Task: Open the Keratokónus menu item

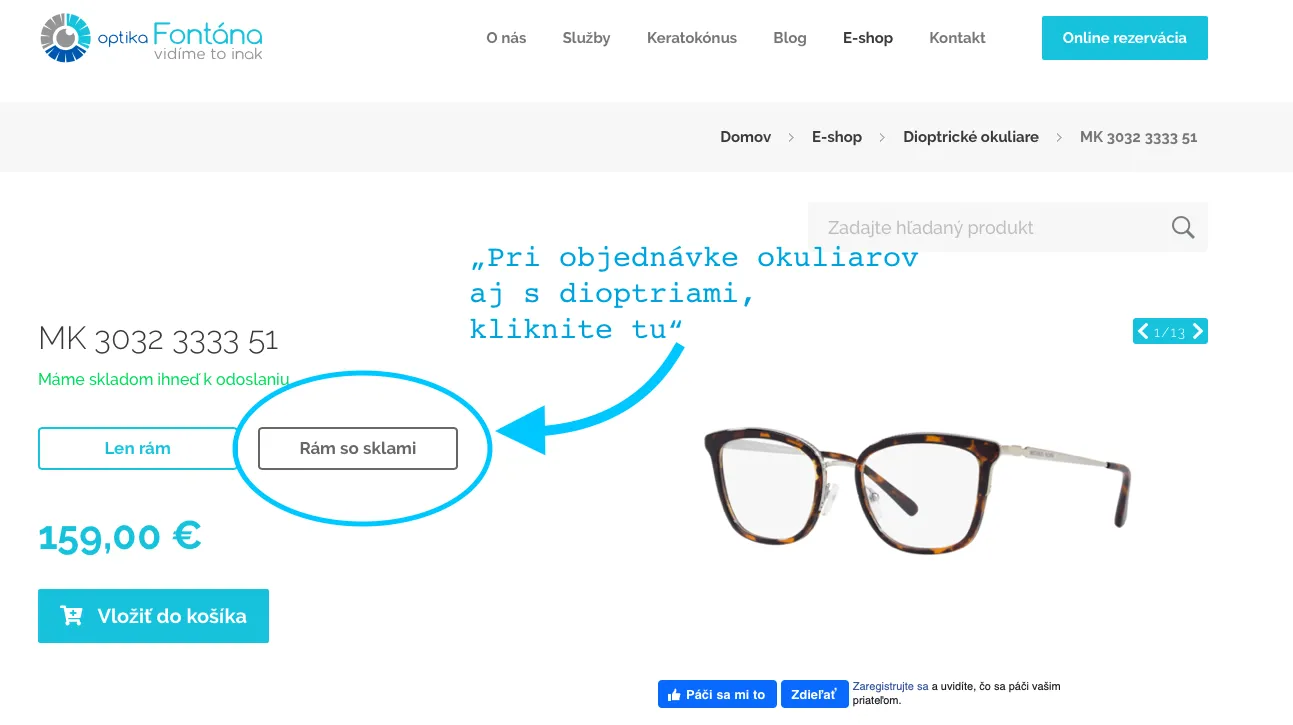Action: (x=692, y=38)
